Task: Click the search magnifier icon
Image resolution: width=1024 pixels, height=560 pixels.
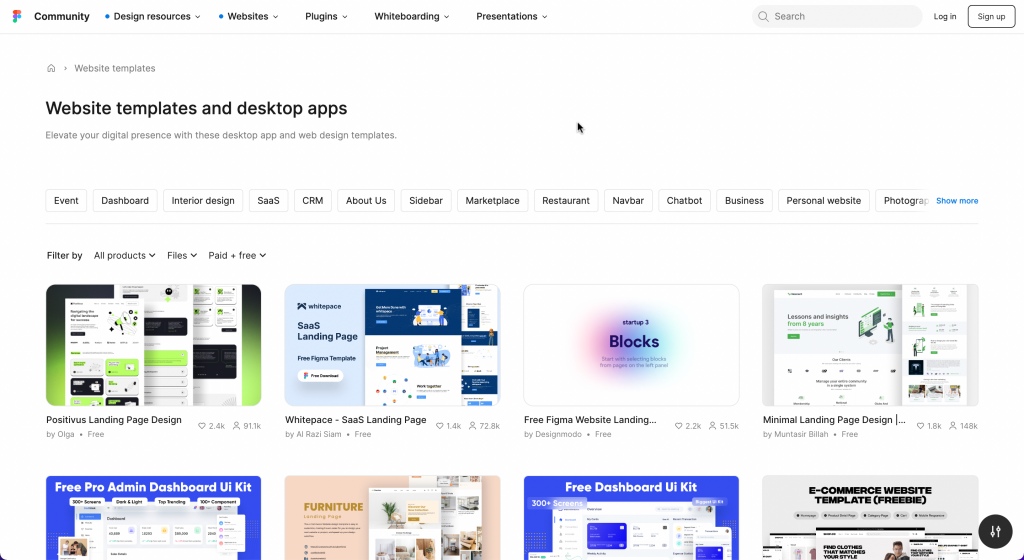Action: [x=763, y=16]
